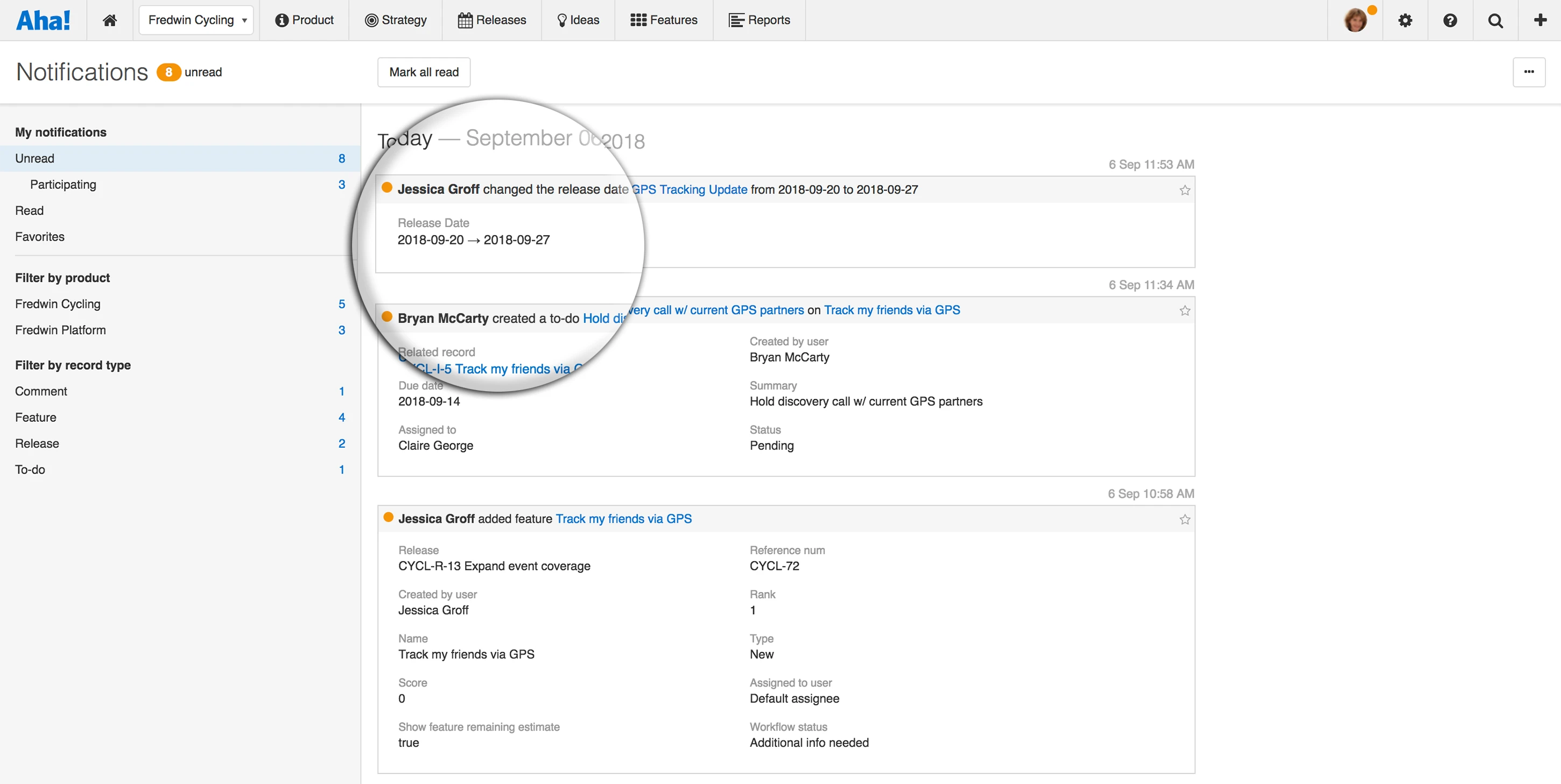Open the Strategy menu
This screenshot has height=784, width=1561.
pyautogui.click(x=396, y=20)
